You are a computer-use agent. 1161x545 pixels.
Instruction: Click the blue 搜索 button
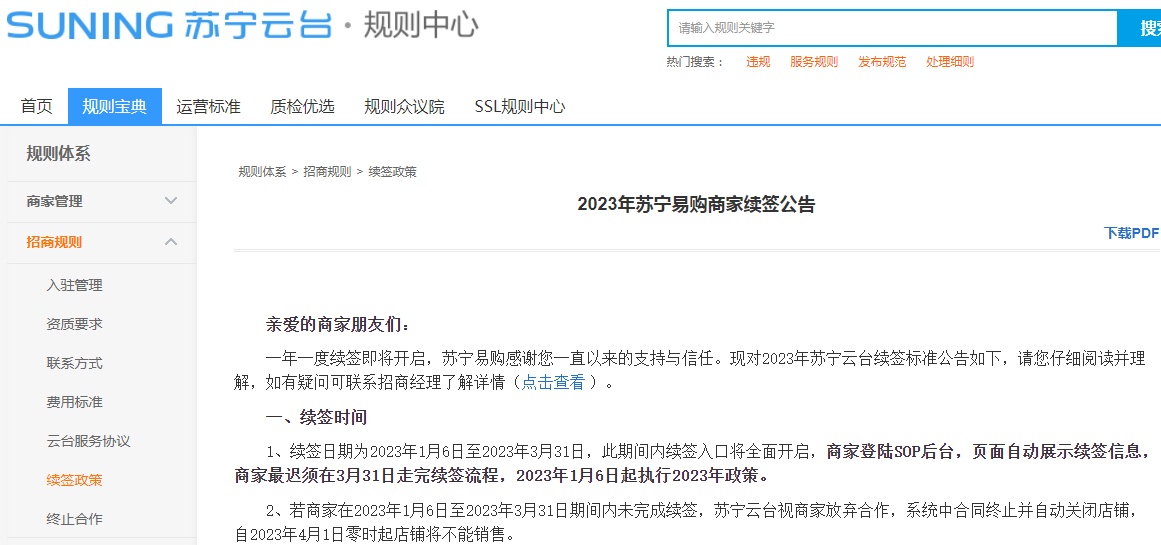pyautogui.click(x=1140, y=28)
